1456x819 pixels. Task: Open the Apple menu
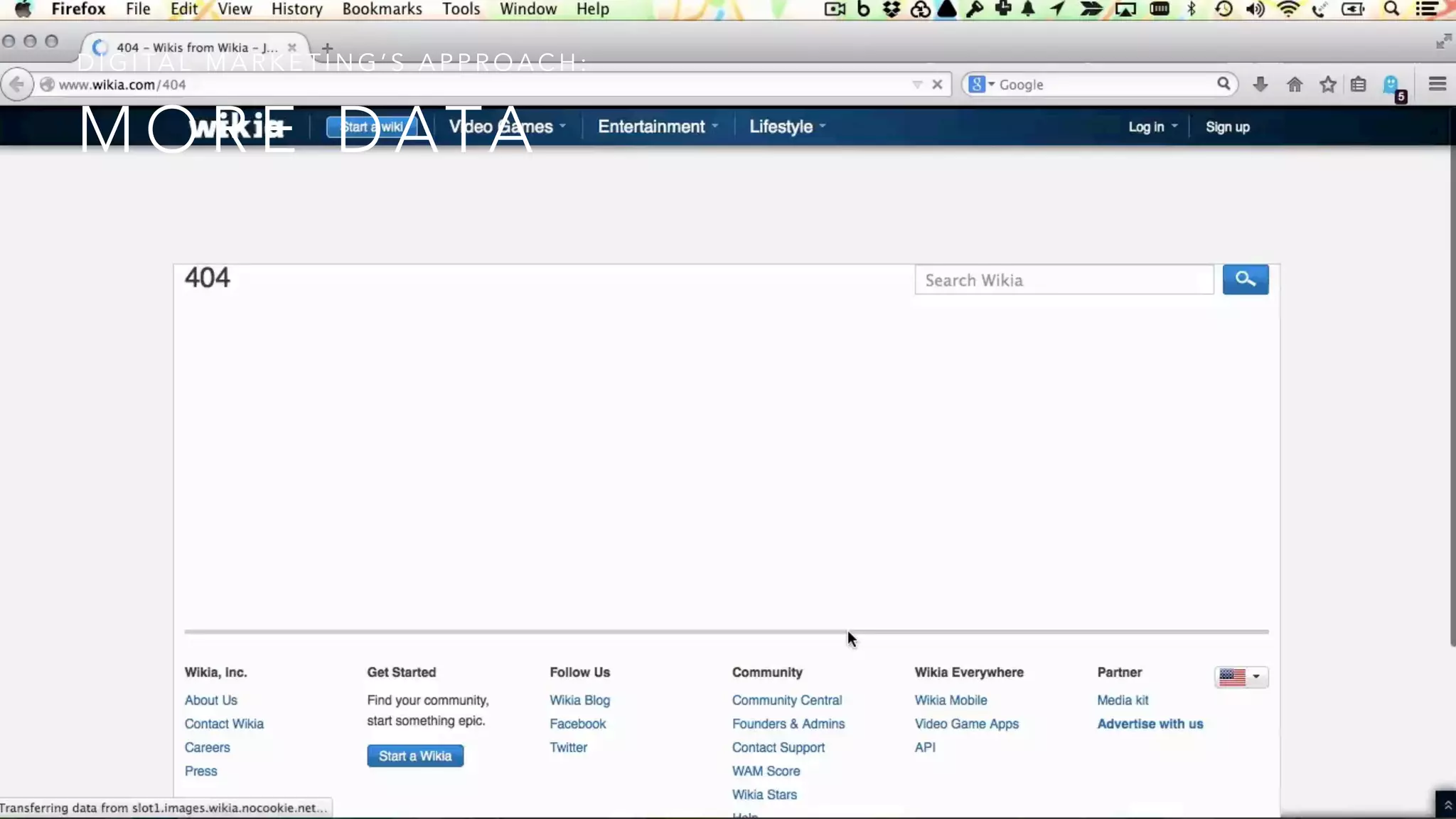point(23,9)
